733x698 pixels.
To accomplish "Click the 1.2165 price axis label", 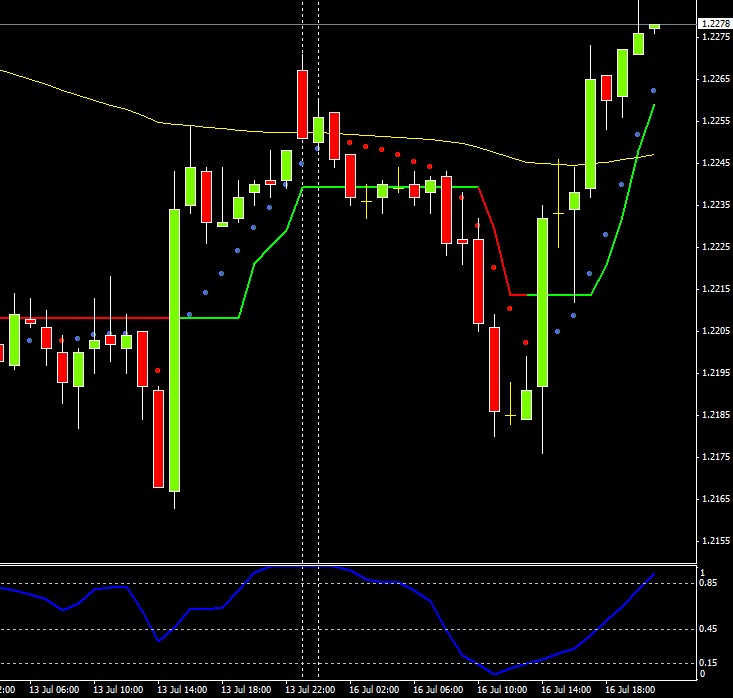I will point(714,499).
